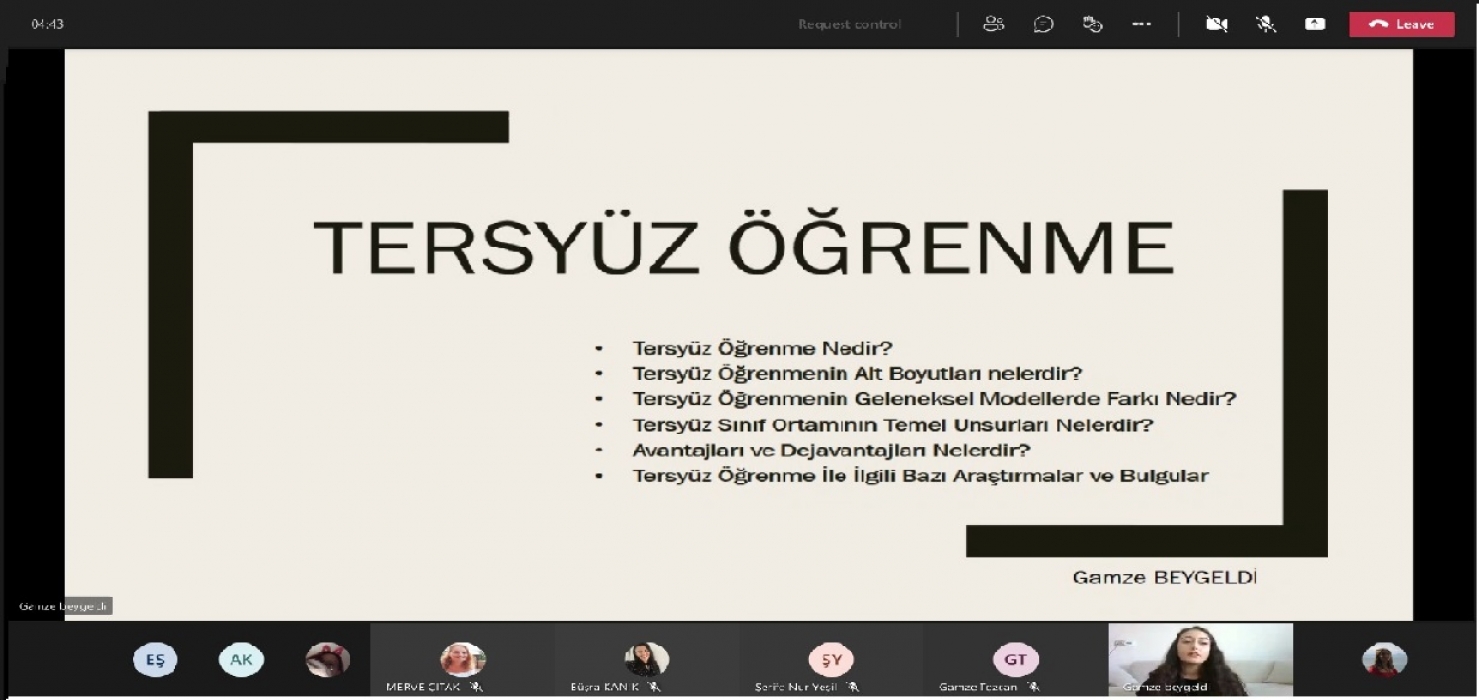This screenshot has height=700, width=1479.
Task: Select the GT avatar of Gamze Tezcan
Action: [1015, 660]
